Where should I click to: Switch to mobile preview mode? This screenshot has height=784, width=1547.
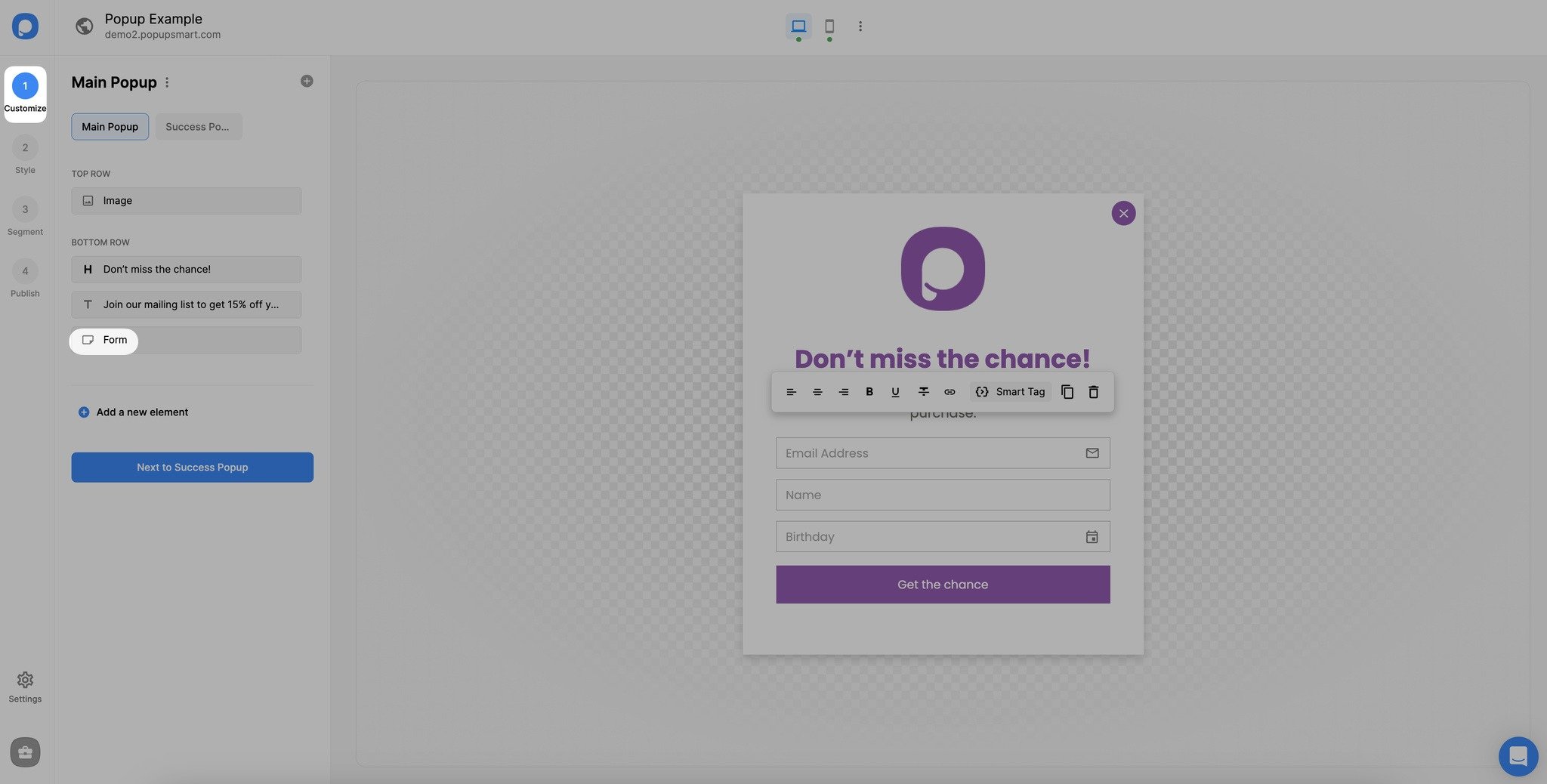(x=829, y=26)
